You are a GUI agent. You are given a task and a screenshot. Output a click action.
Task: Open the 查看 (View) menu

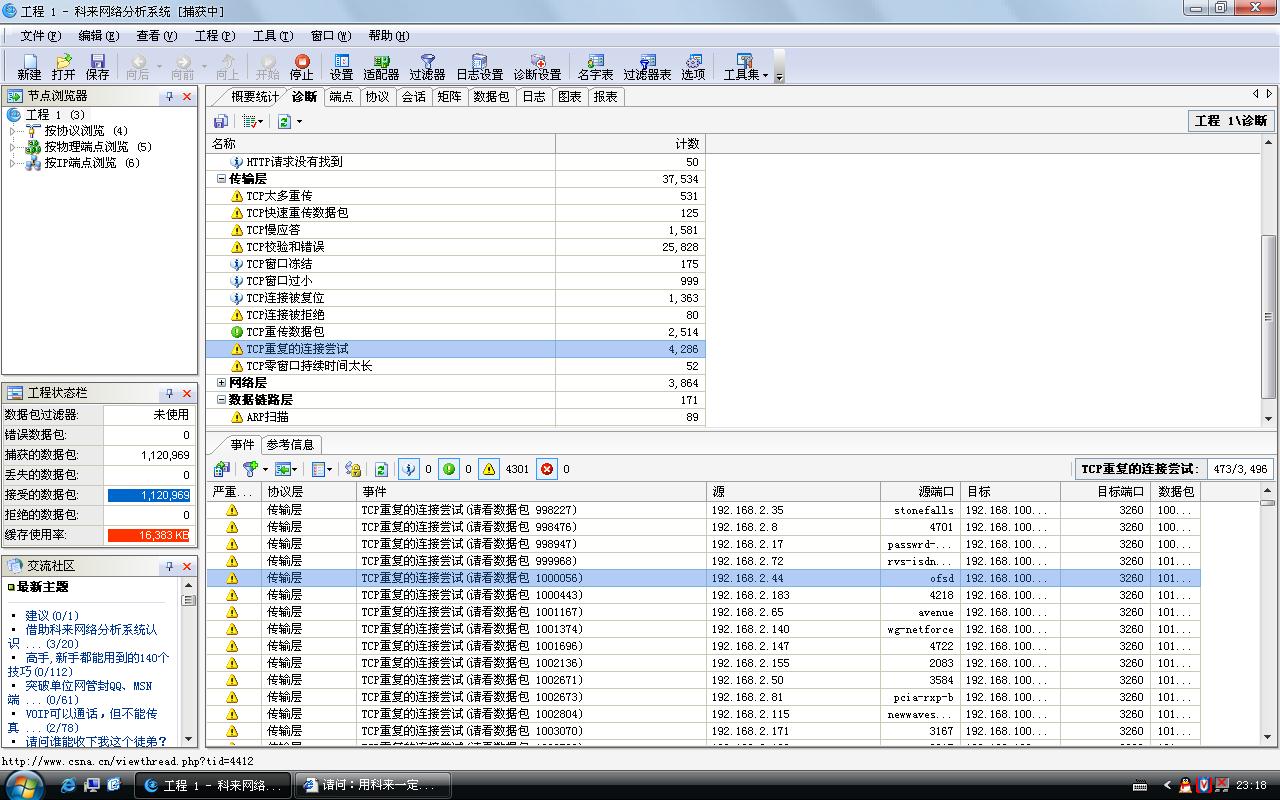click(x=156, y=36)
